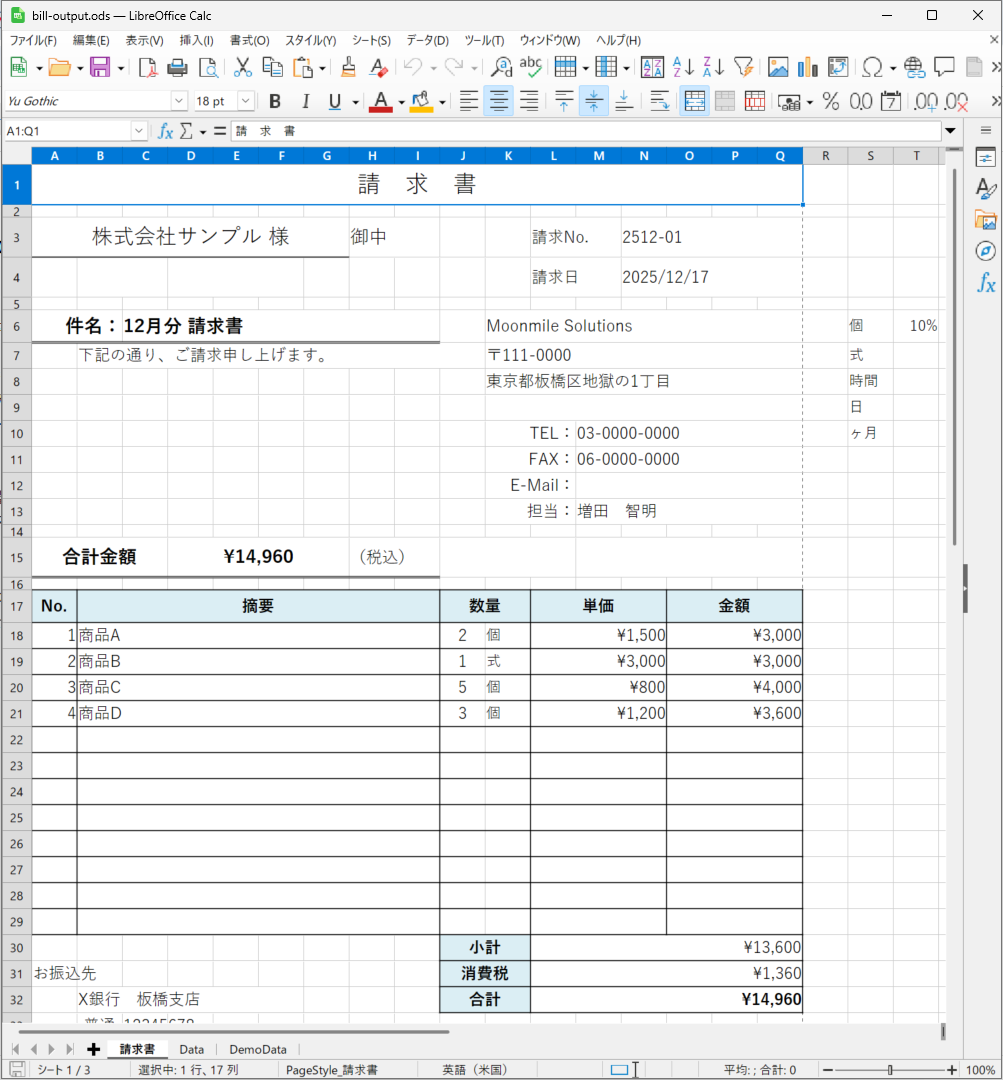Toggle Wrap Text button
1003x1080 pixels.
[659, 101]
